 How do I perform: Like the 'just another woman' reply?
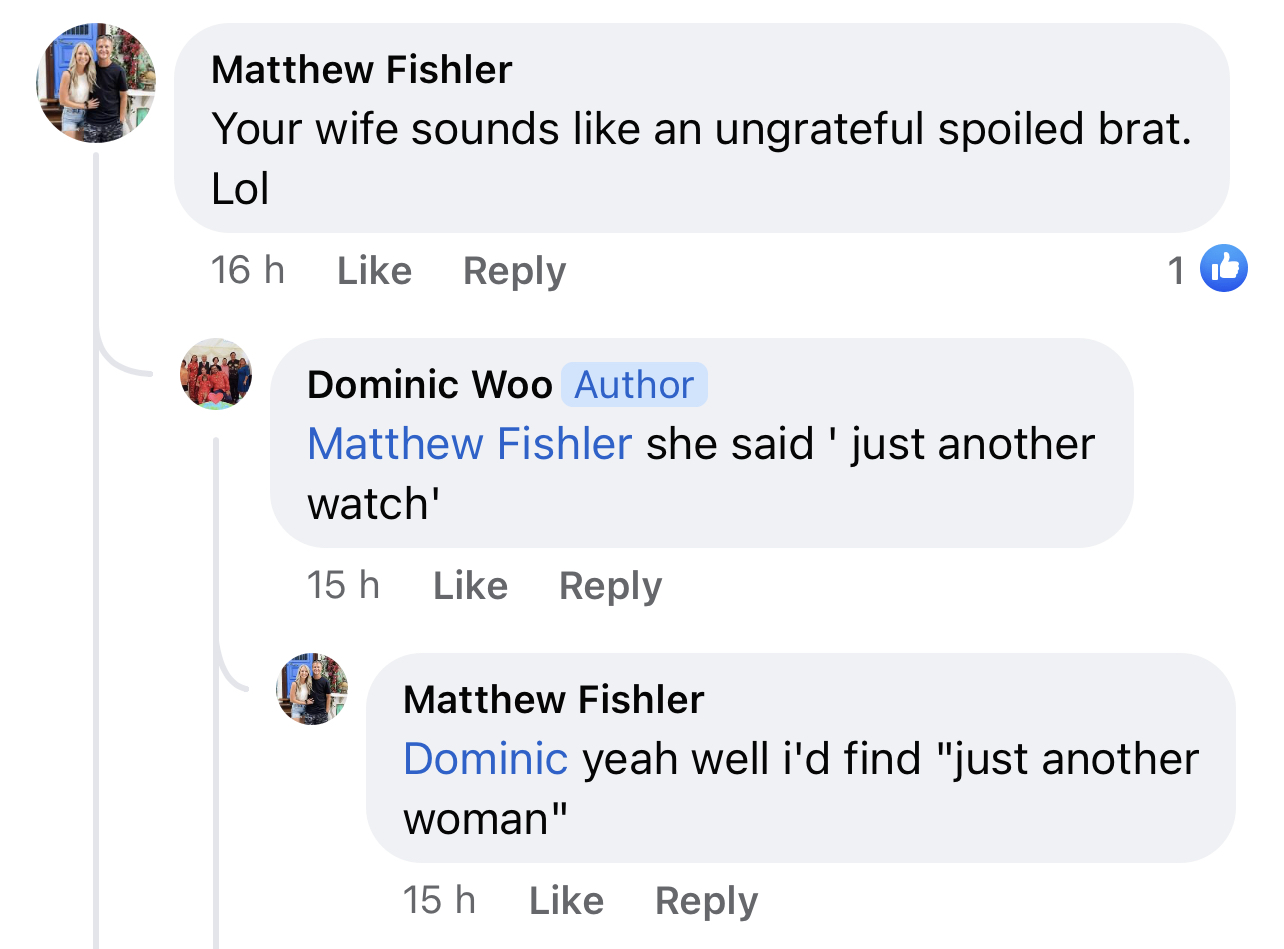566,902
